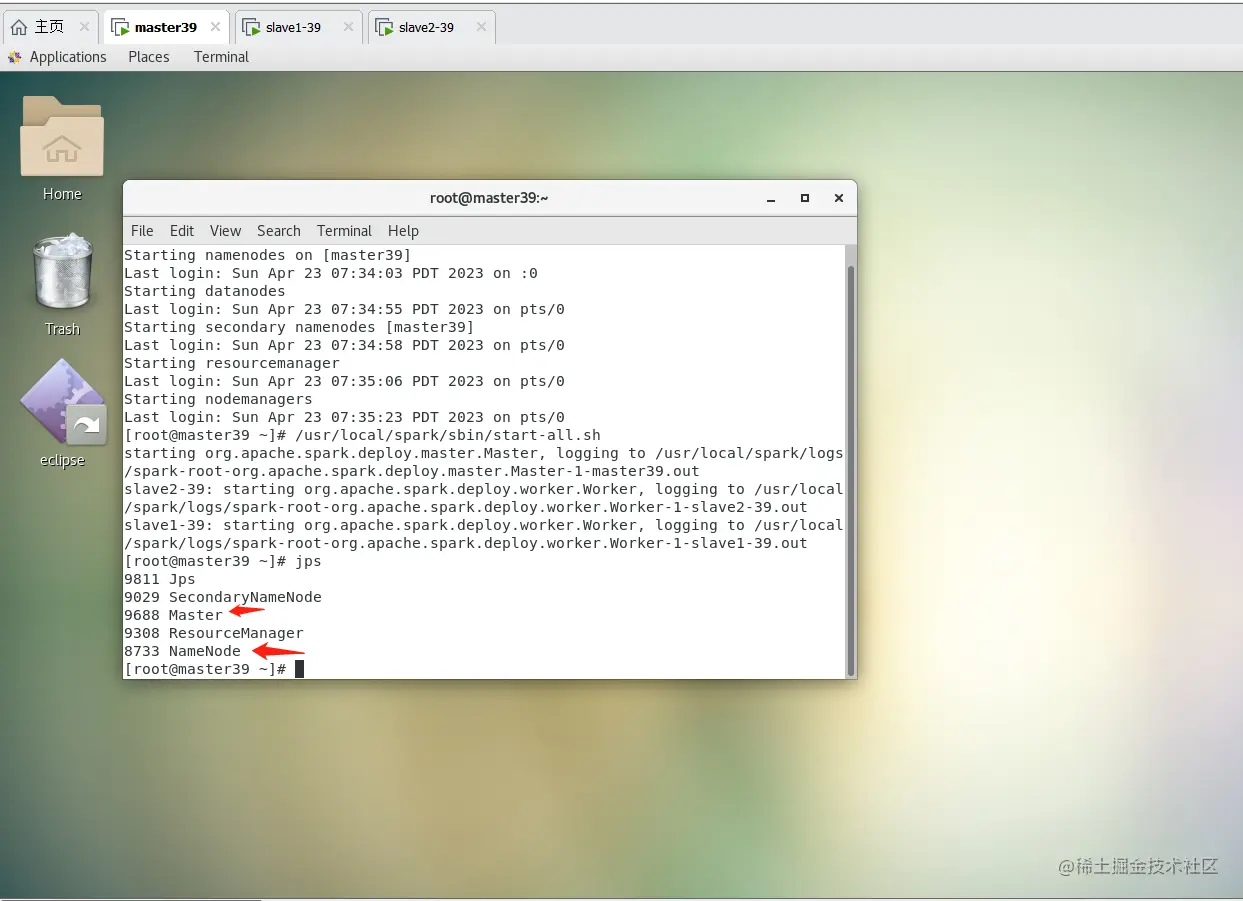The image size is (1243, 901).
Task: Click the '9029 SecondaryNameNode' line
Action: (223, 597)
